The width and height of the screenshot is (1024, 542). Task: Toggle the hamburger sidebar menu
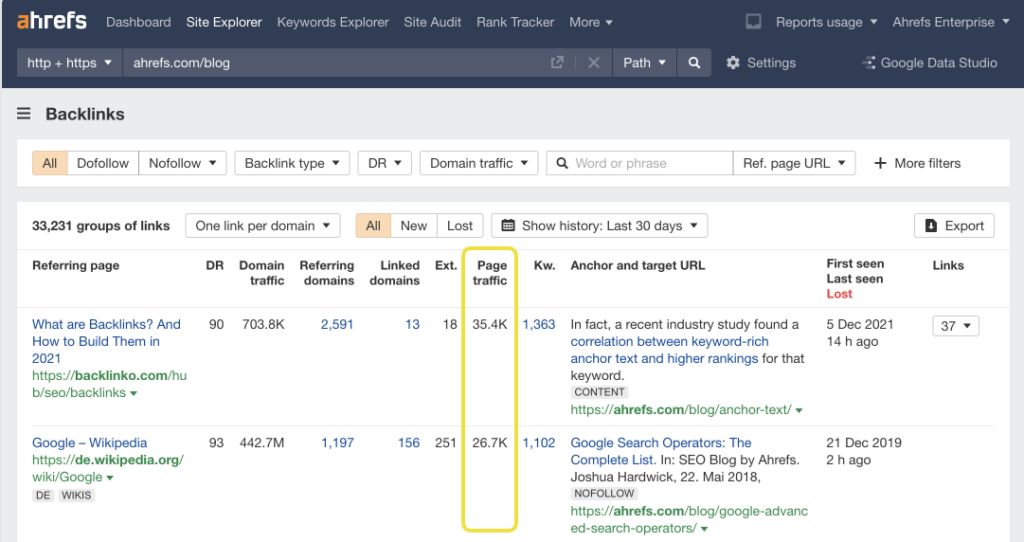coord(24,114)
